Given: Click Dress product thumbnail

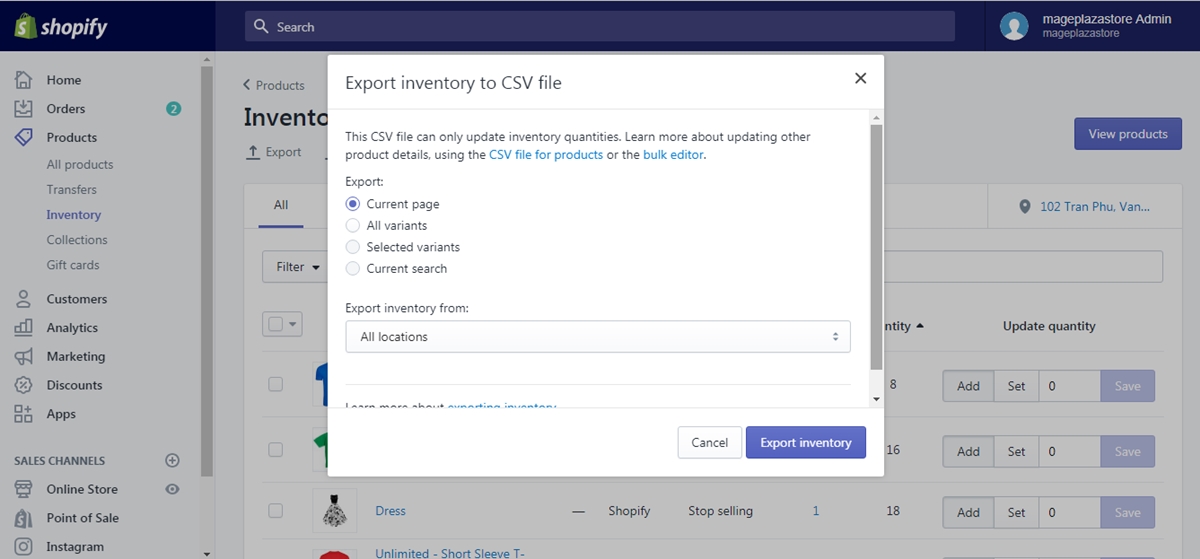Looking at the screenshot, I should coord(334,511).
